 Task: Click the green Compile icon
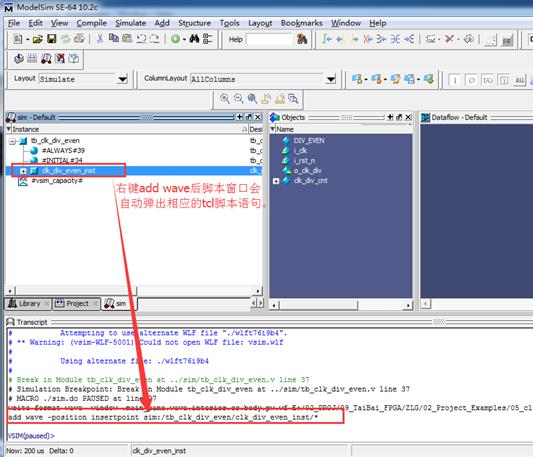175,39
